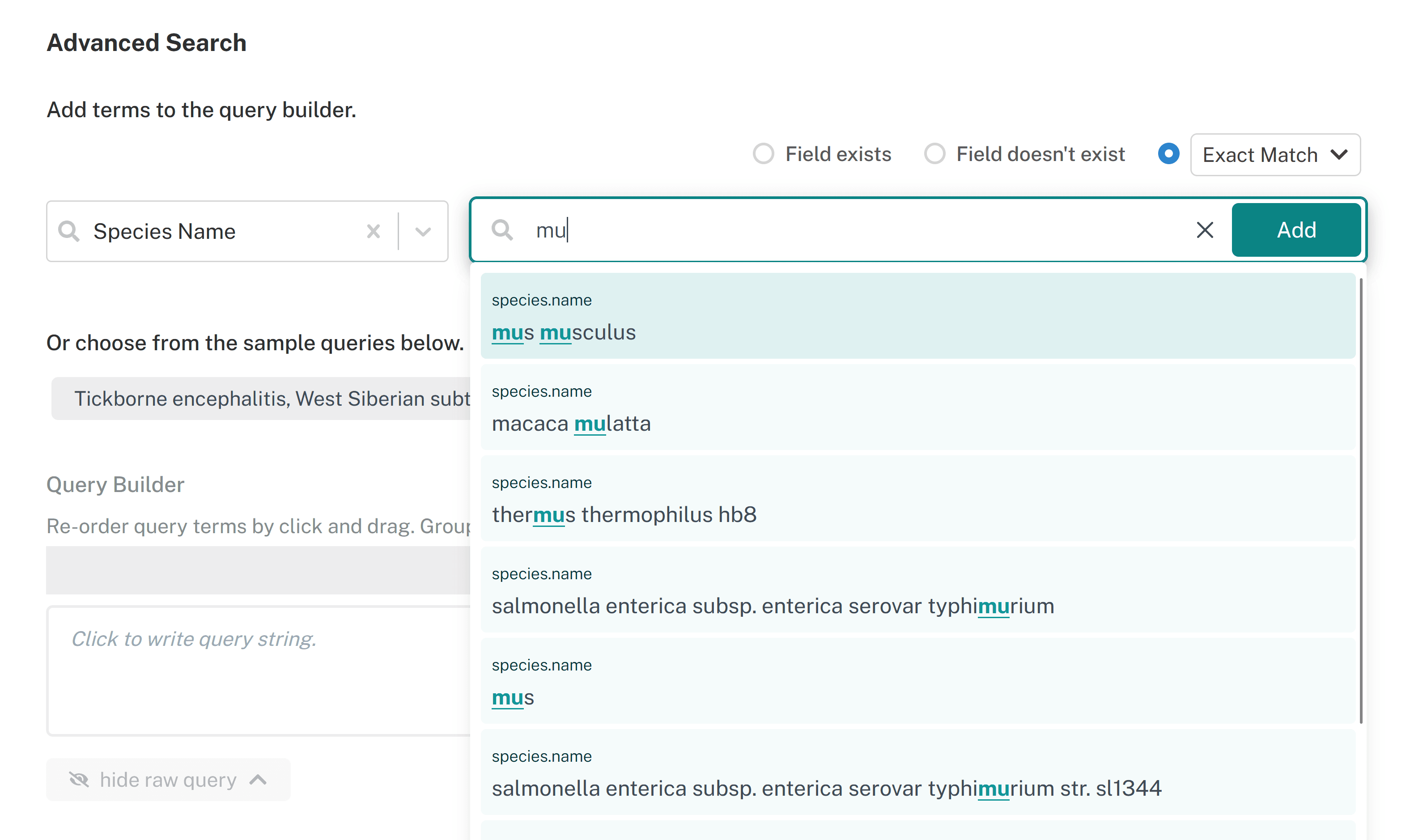The width and height of the screenshot is (1410, 840).
Task: Click the Add button
Action: (1295, 230)
